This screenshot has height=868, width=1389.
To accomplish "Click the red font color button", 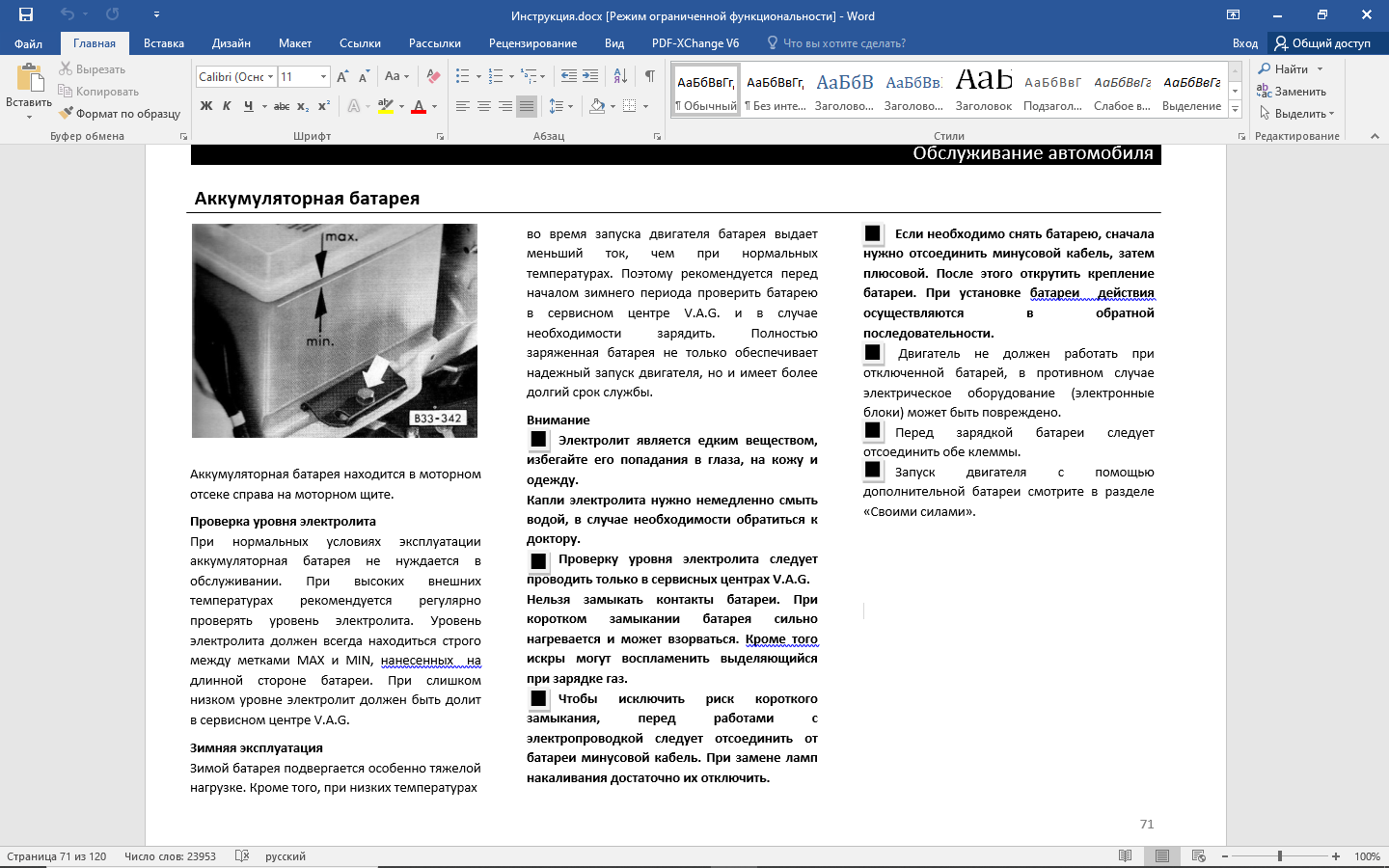I will (419, 106).
